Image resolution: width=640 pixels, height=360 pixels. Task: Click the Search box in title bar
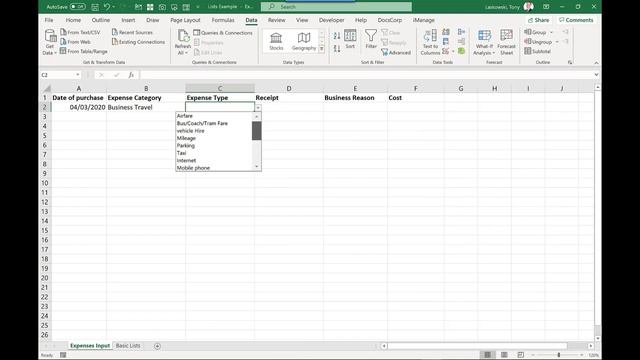(336, 7)
